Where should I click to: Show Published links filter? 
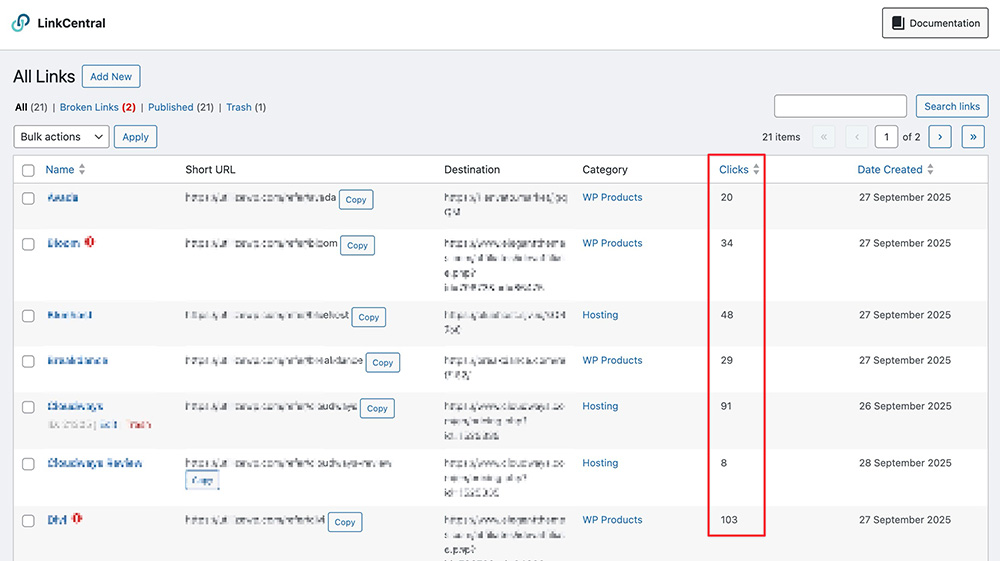point(170,107)
